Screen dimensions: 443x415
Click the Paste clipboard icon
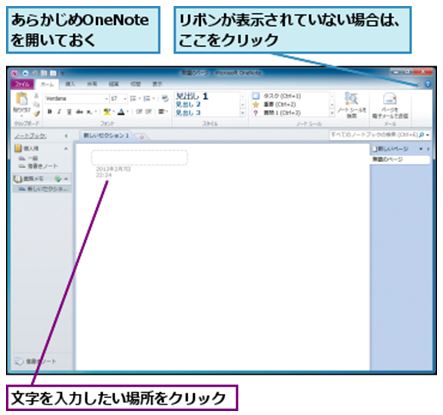22,99
